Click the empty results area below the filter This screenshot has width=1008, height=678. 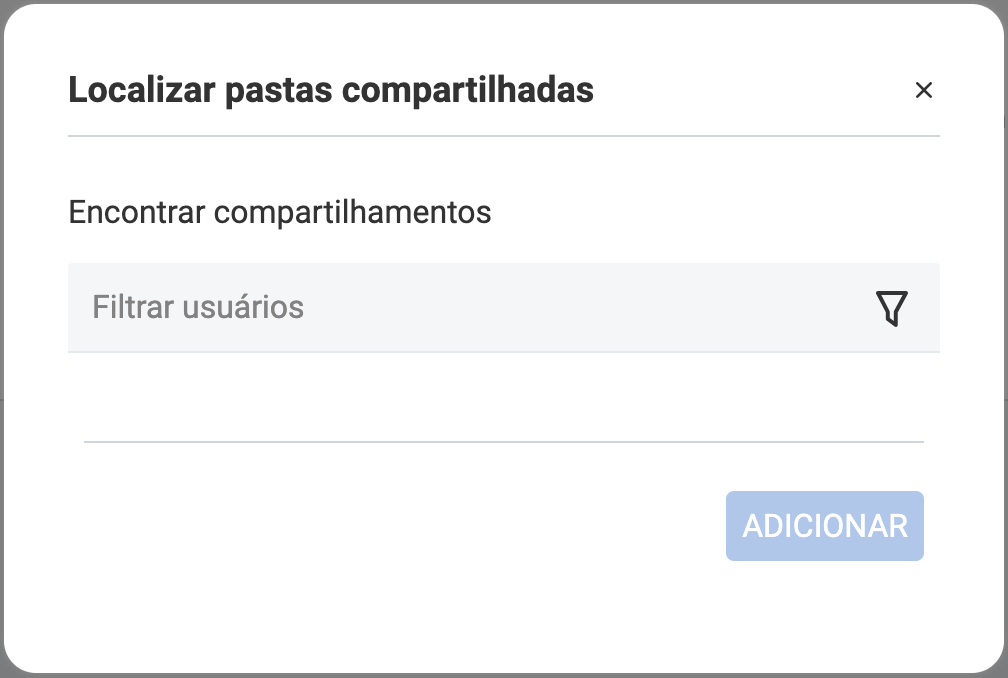click(x=503, y=396)
